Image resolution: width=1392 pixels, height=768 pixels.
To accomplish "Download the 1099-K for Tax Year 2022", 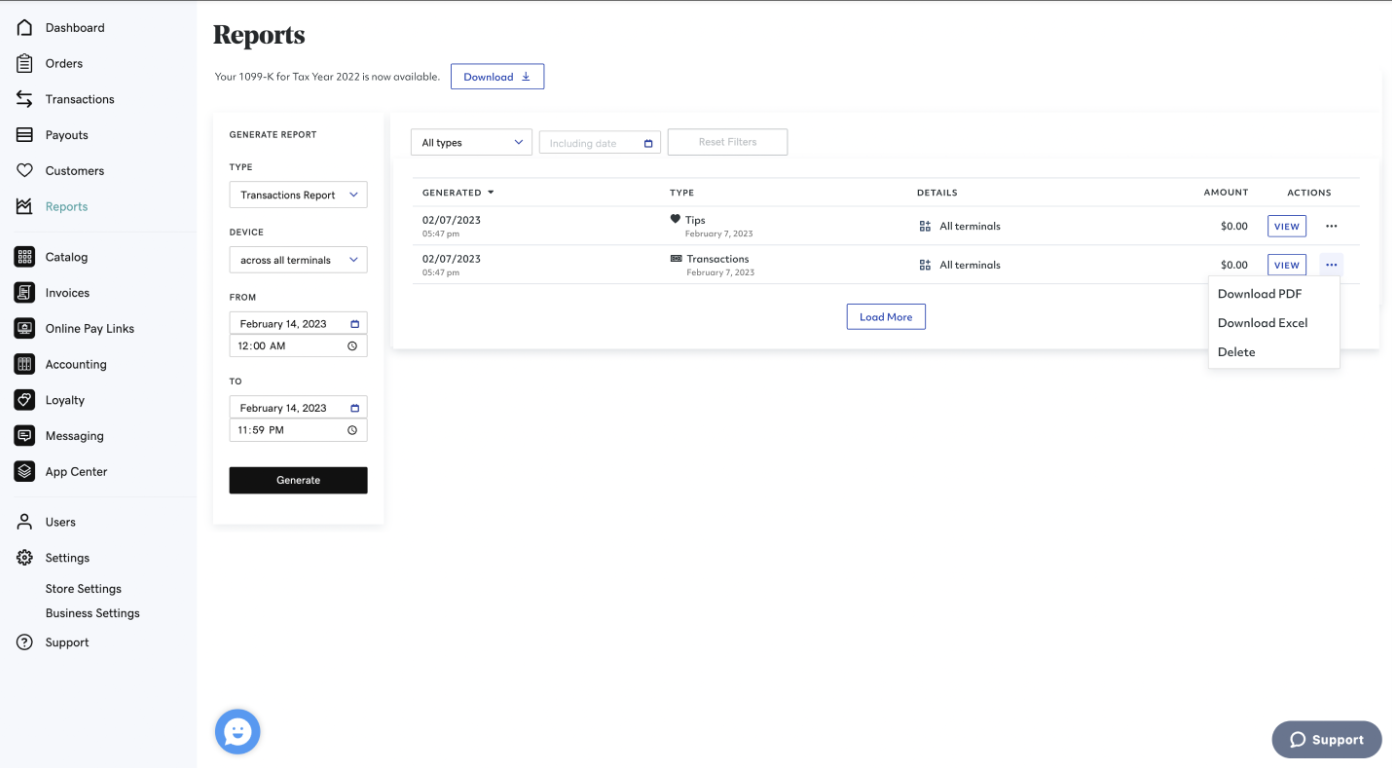I will tap(497, 76).
